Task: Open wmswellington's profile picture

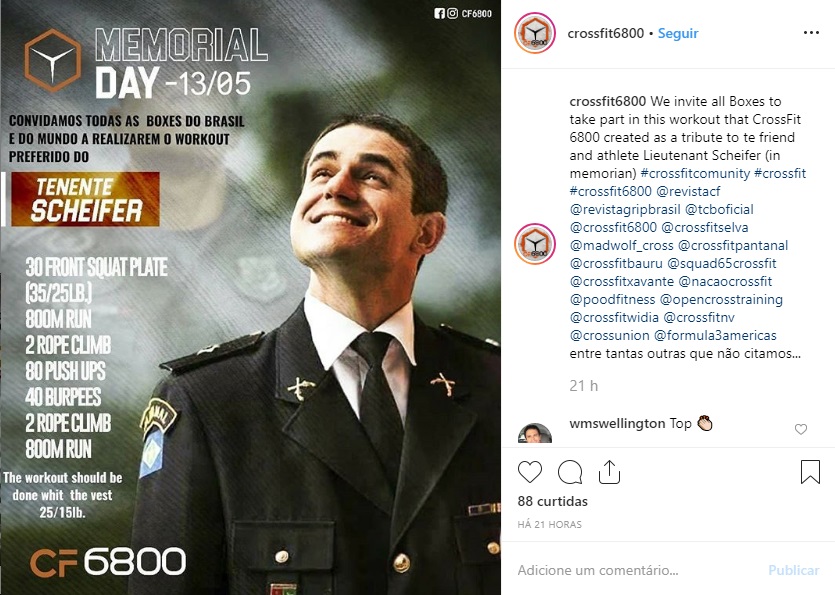Action: pyautogui.click(x=535, y=433)
